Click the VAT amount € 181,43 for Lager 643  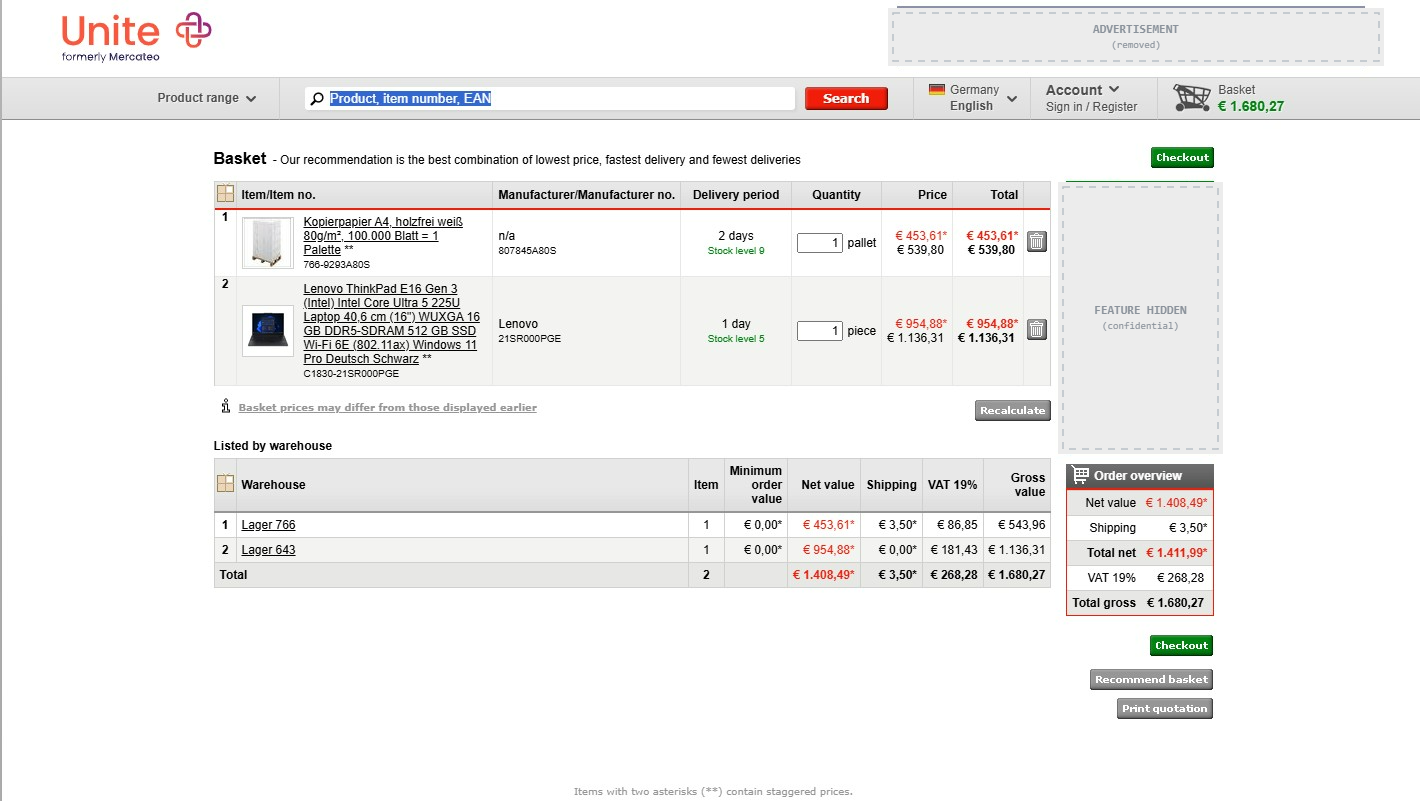(954, 550)
